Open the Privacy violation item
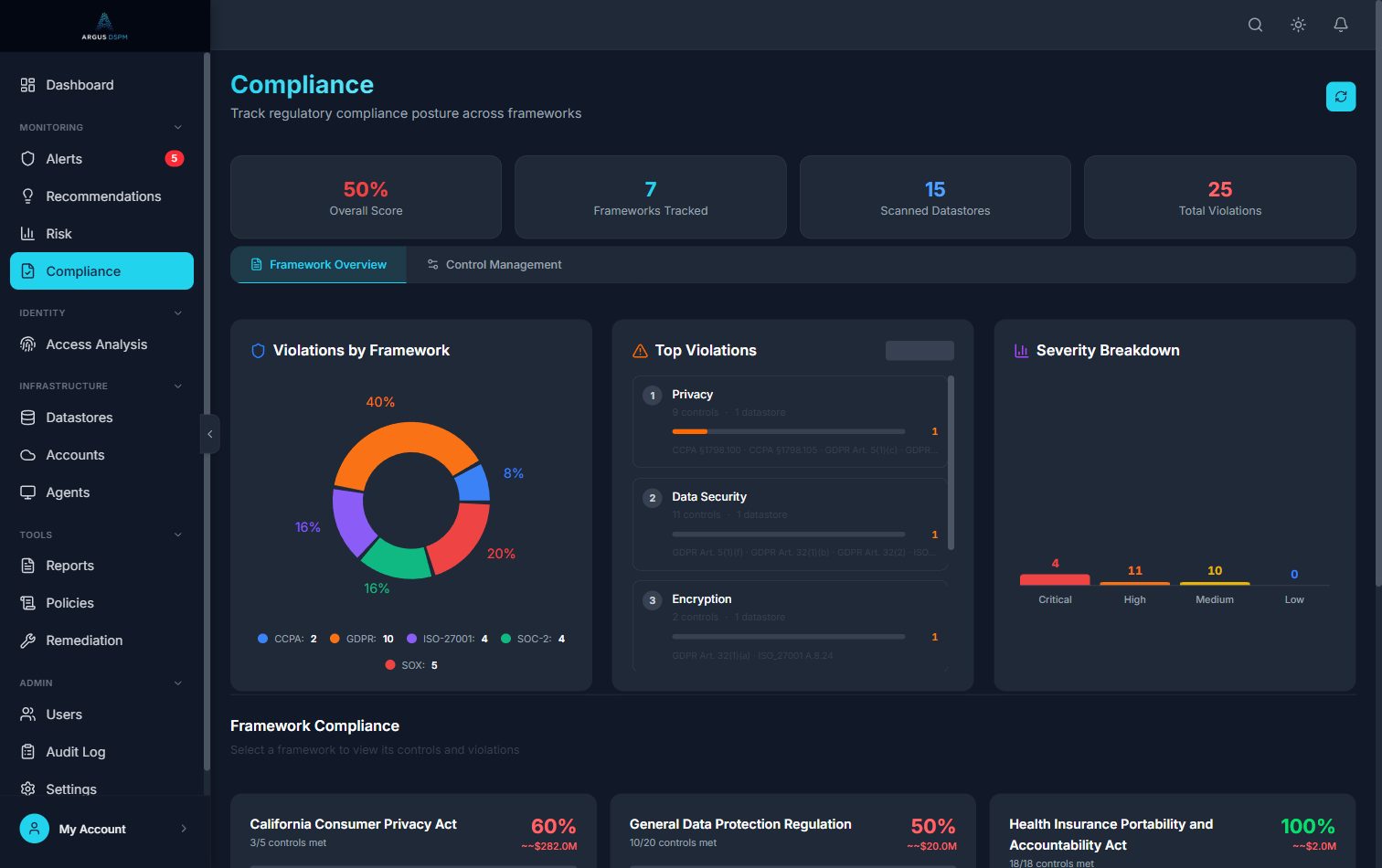1382x868 pixels. (790, 421)
